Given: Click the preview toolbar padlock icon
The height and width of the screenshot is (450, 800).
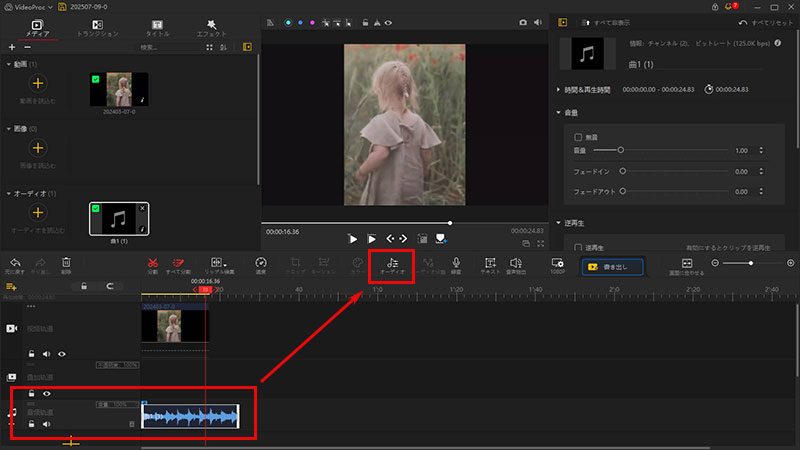Looking at the screenshot, I should (365, 22).
